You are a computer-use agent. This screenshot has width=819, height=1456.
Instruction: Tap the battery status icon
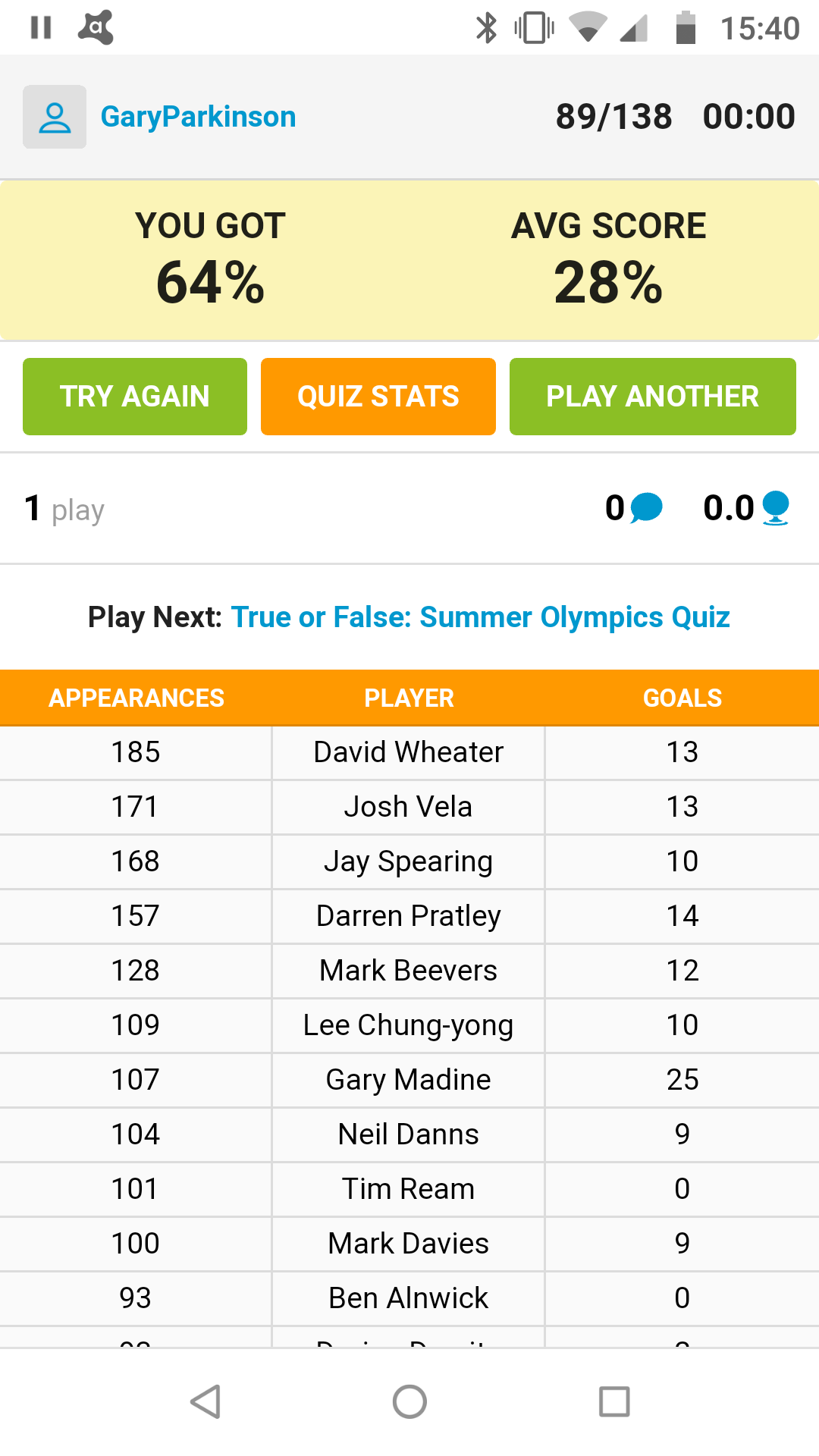pyautogui.click(x=686, y=28)
